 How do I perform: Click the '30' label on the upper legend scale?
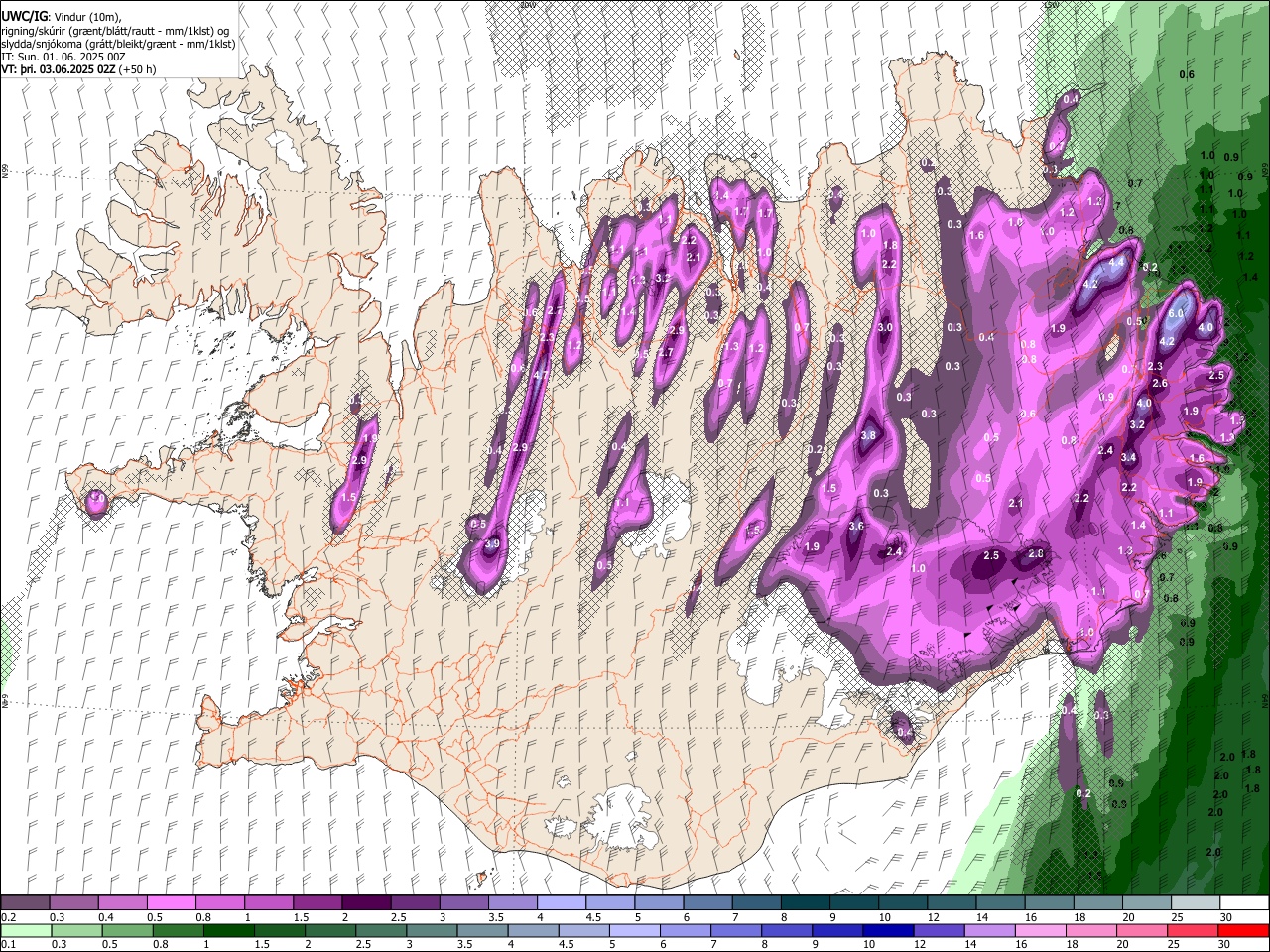1226,917
